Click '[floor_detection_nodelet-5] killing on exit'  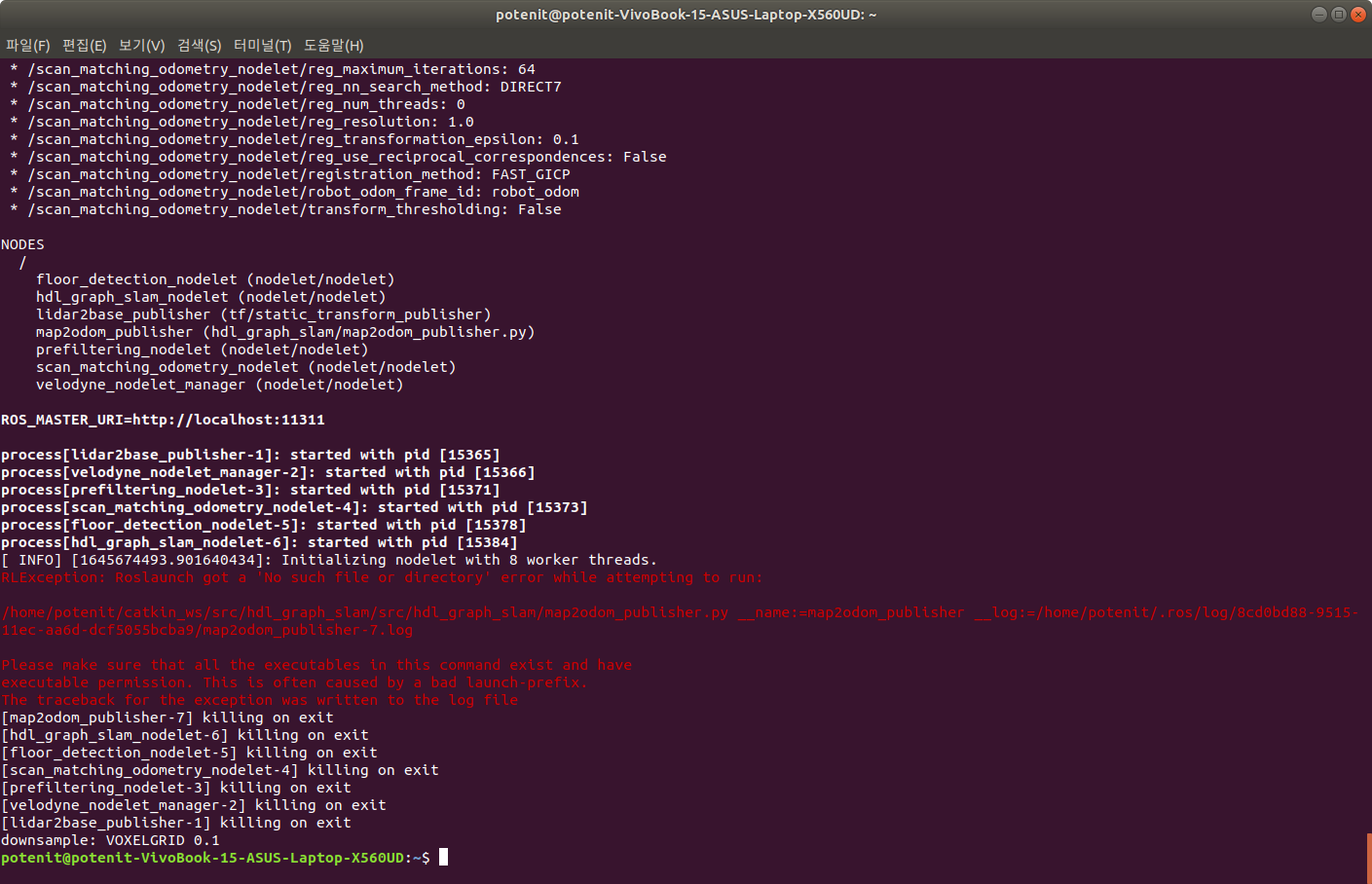tap(189, 753)
